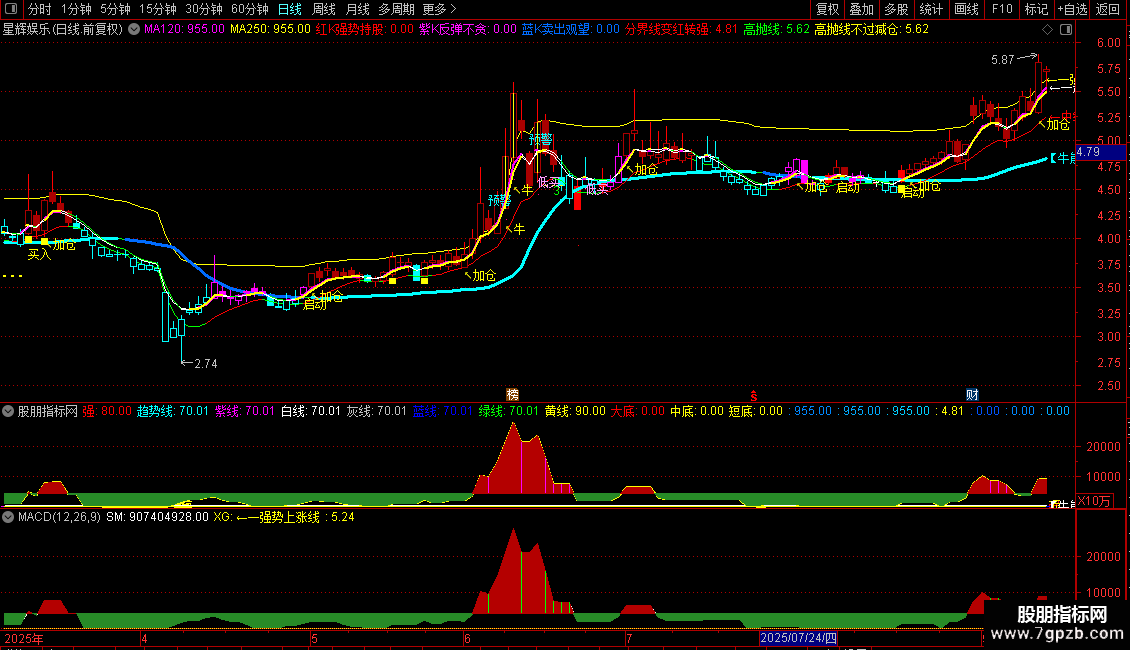Switch to 分时 intraday view
The image size is (1130, 650).
(39, 9)
